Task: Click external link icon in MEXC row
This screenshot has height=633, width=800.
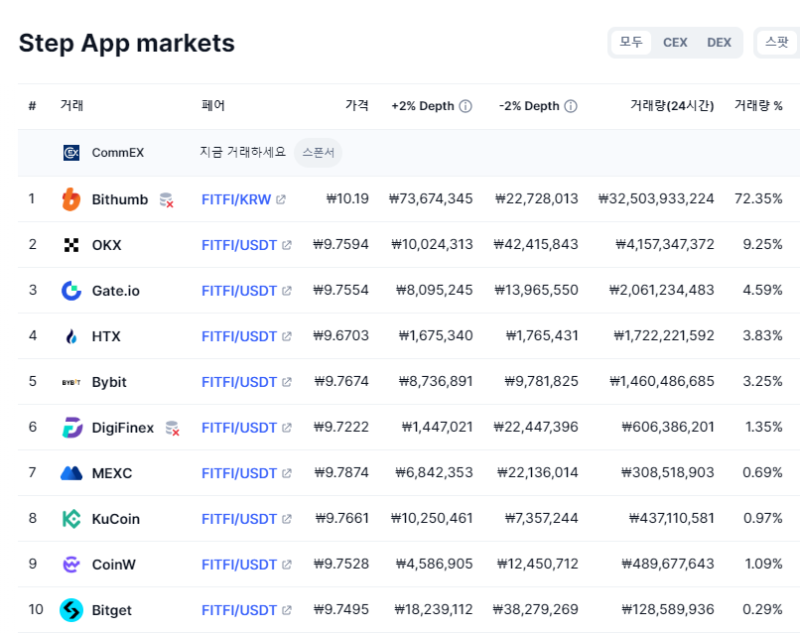Action: (287, 473)
